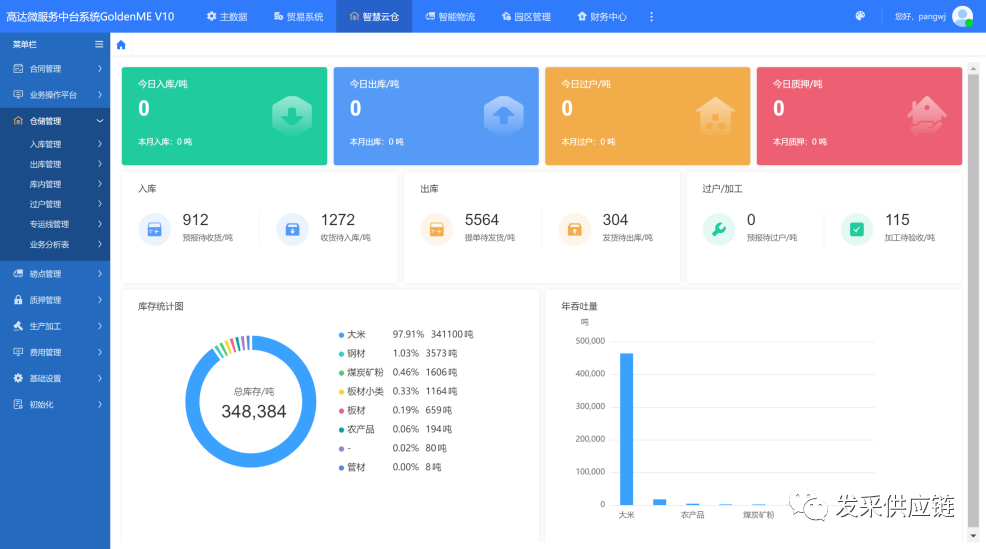Click the 磅点管理 sidebar icon
Viewport: 986px width, 549px height.
tap(18, 274)
